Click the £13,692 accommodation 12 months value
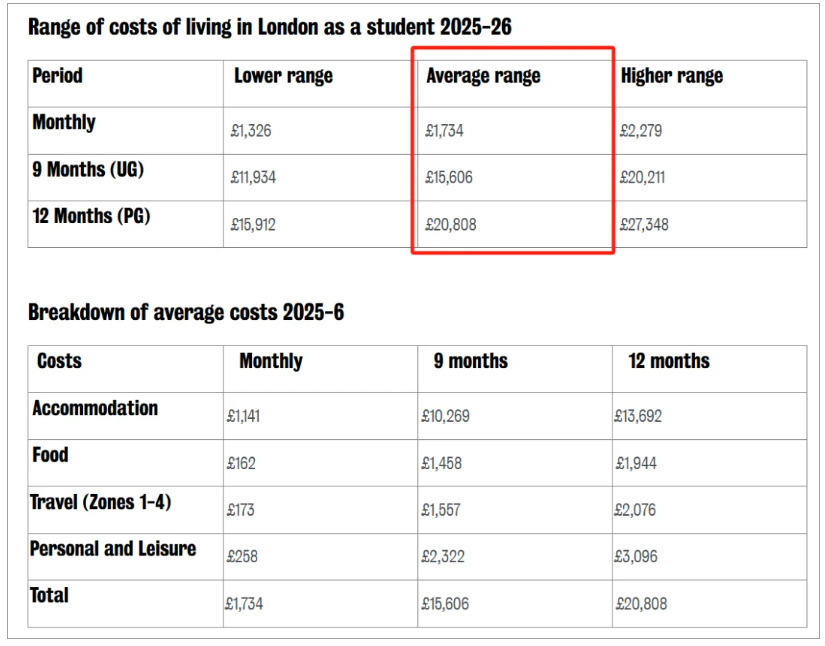Screen dimensions: 825x646 click(638, 416)
